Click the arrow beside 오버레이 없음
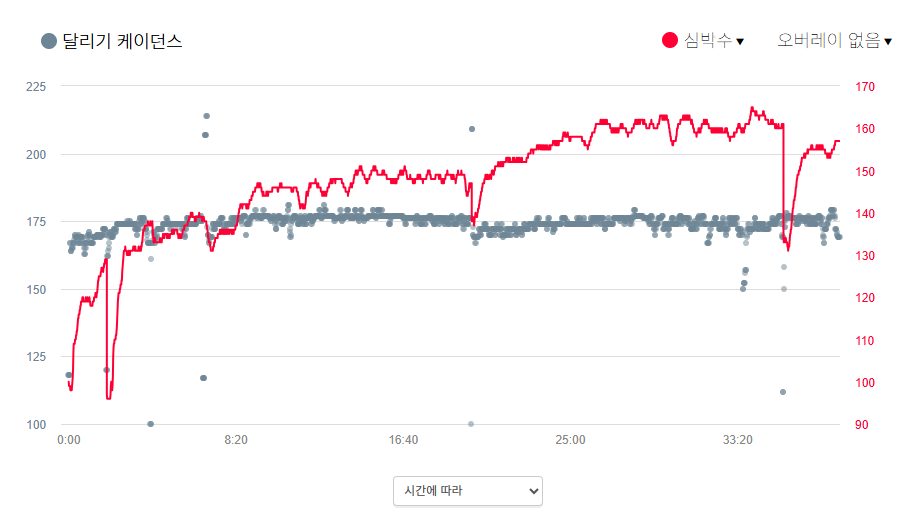The image size is (914, 524). tap(888, 42)
